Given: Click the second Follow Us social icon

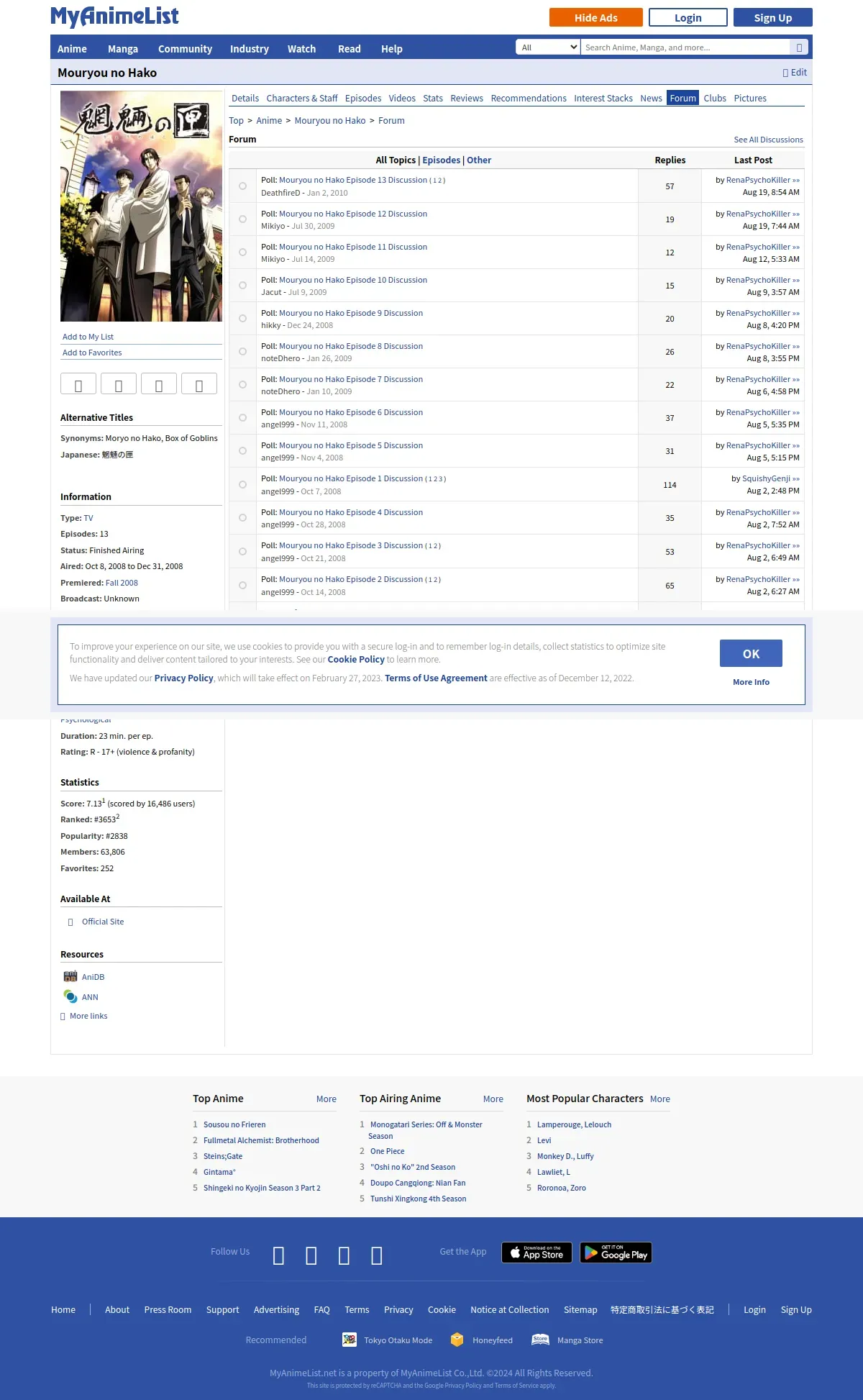Looking at the screenshot, I should click(311, 1255).
